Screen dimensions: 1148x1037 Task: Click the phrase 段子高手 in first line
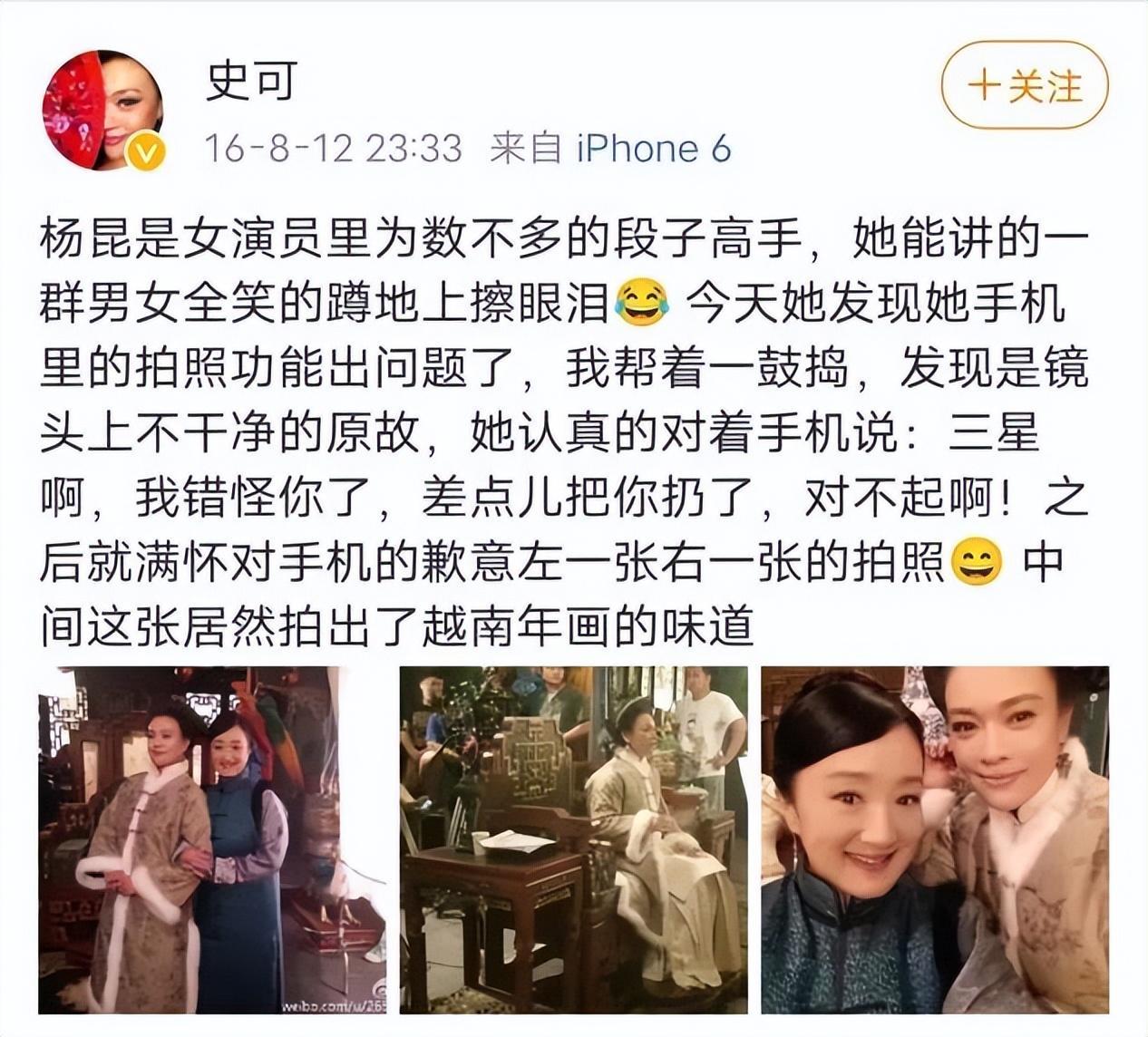click(707, 239)
